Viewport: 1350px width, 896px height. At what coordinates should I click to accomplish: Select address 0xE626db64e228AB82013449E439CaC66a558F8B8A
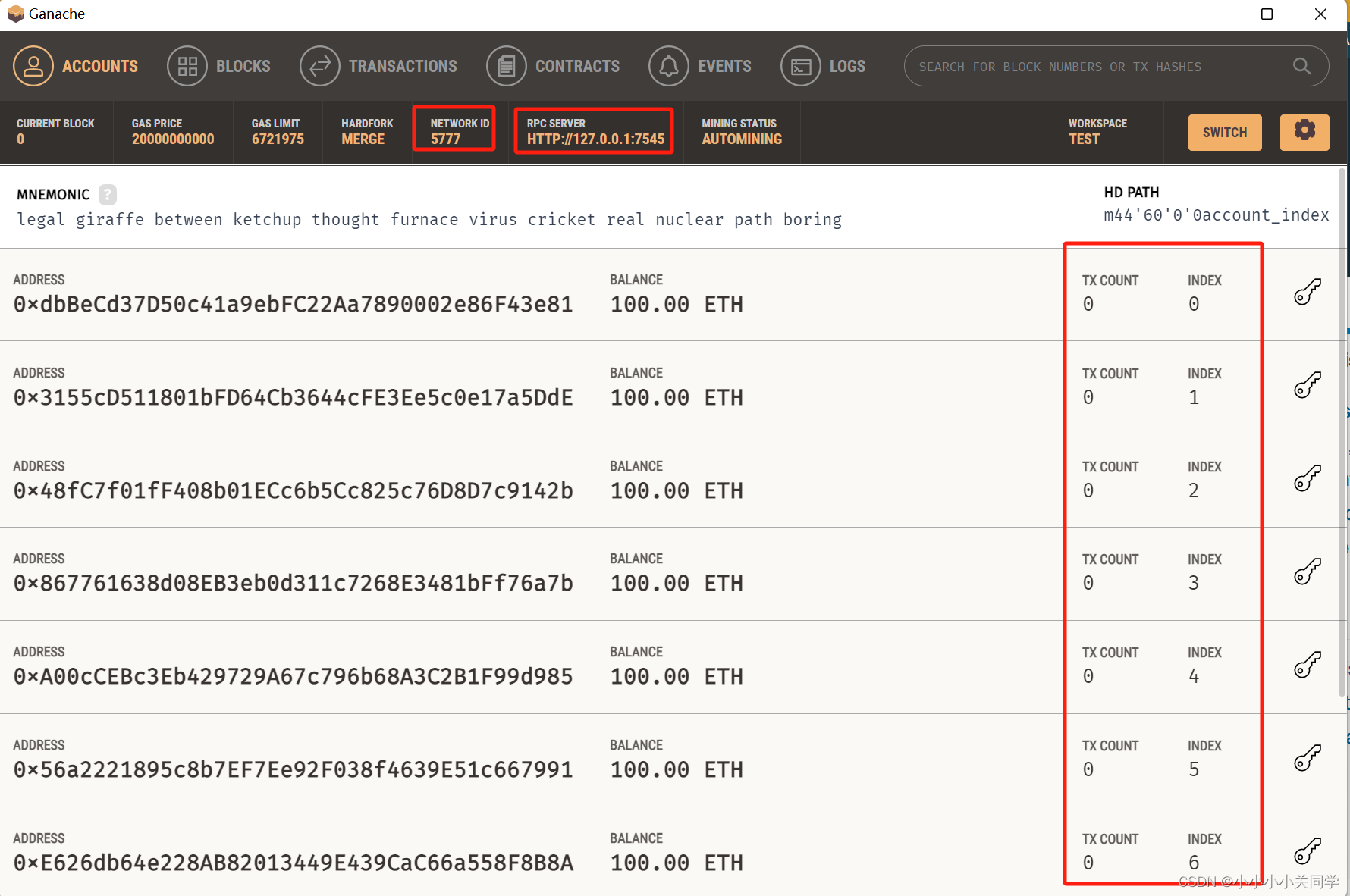[293, 863]
